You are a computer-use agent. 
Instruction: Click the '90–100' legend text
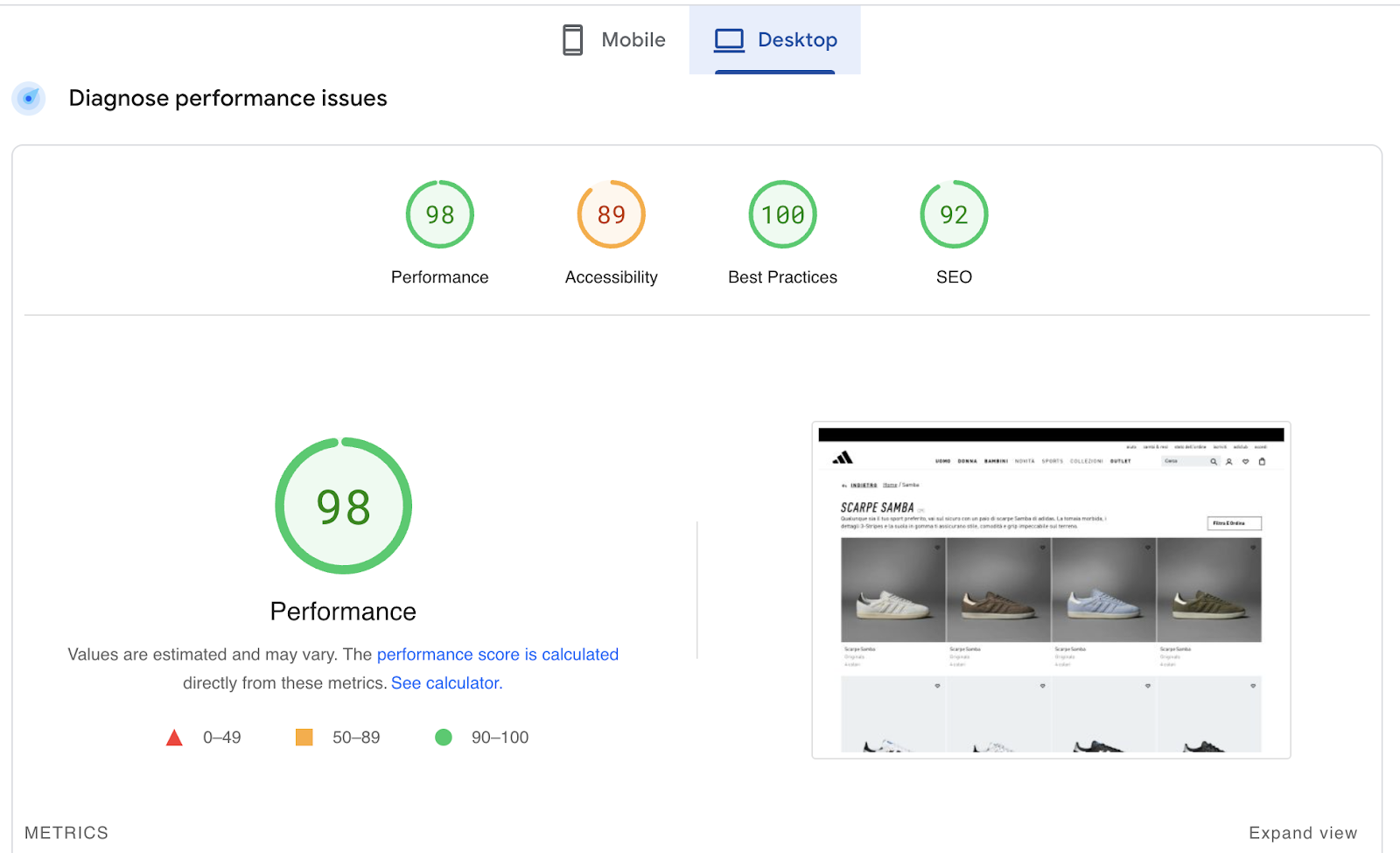point(500,738)
